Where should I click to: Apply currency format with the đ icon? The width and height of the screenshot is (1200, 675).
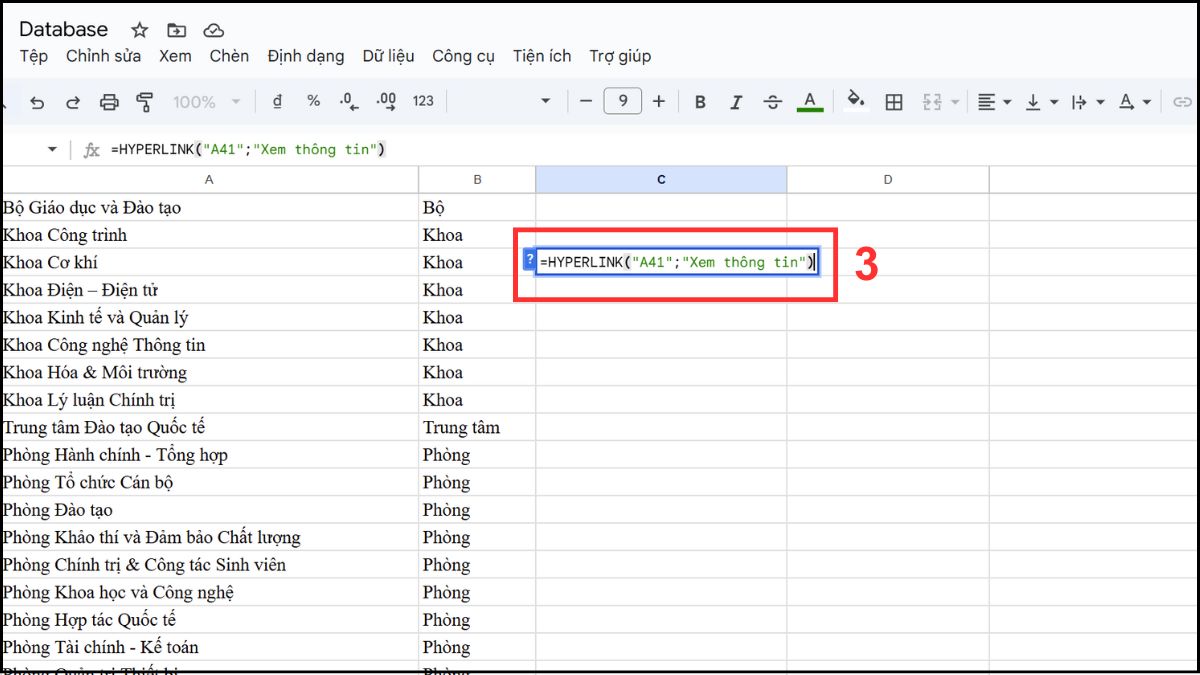click(277, 101)
